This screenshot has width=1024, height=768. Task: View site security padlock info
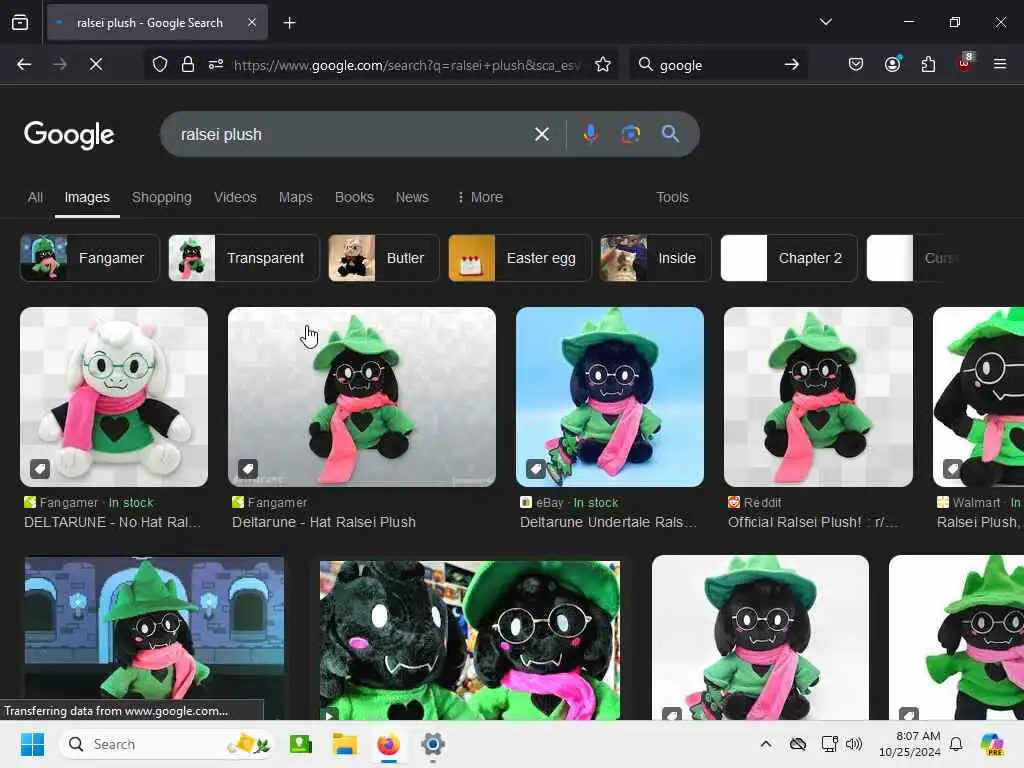188,64
